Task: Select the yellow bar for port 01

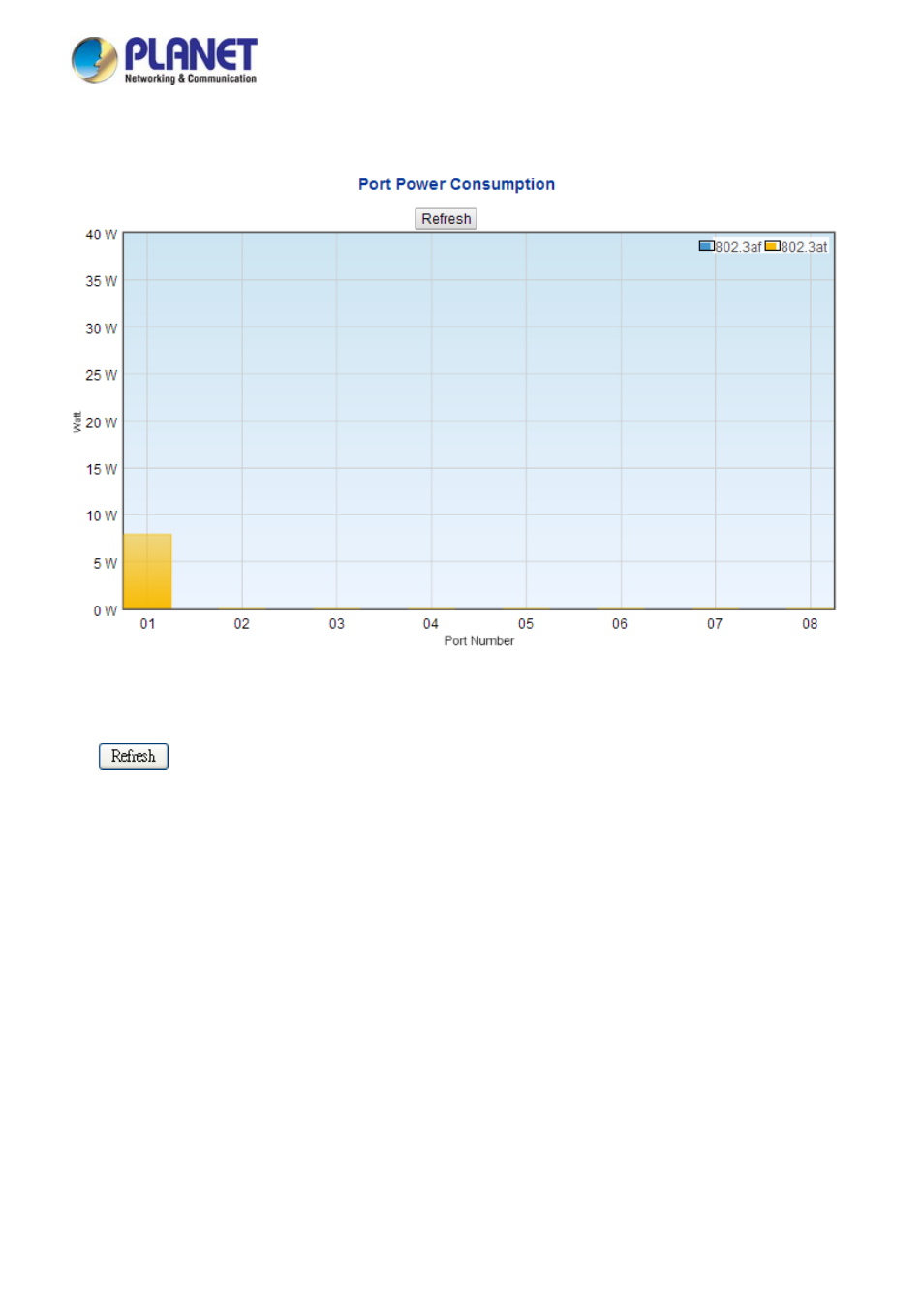Action: click(x=147, y=571)
